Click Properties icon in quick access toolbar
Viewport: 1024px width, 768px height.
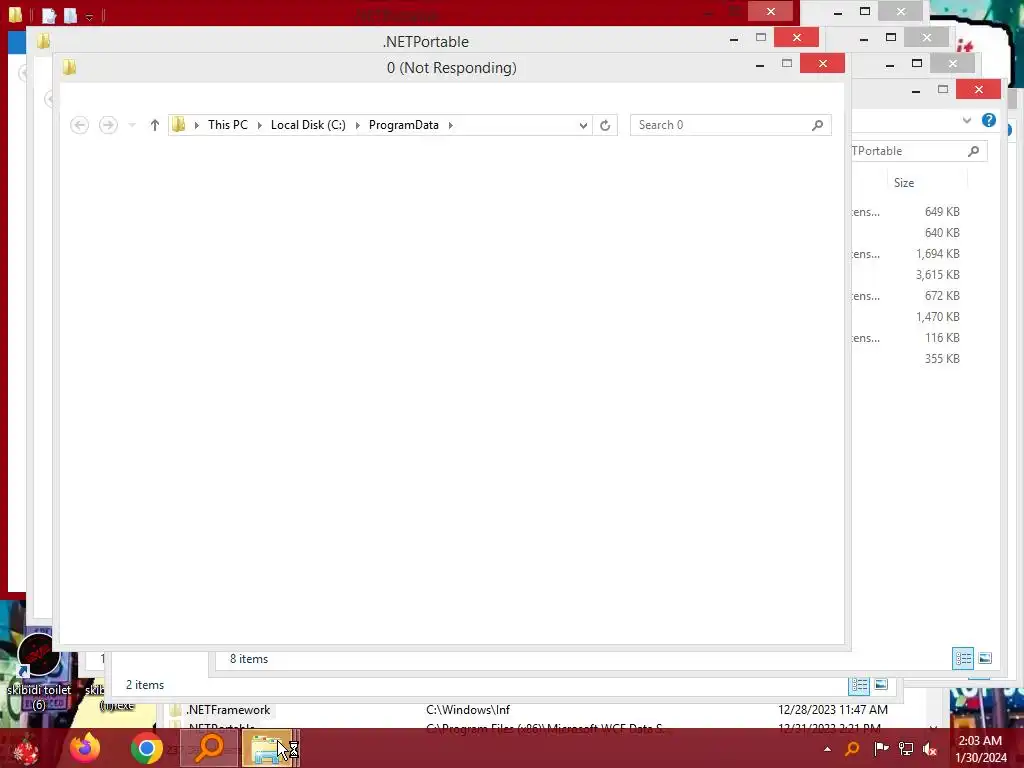[x=49, y=16]
